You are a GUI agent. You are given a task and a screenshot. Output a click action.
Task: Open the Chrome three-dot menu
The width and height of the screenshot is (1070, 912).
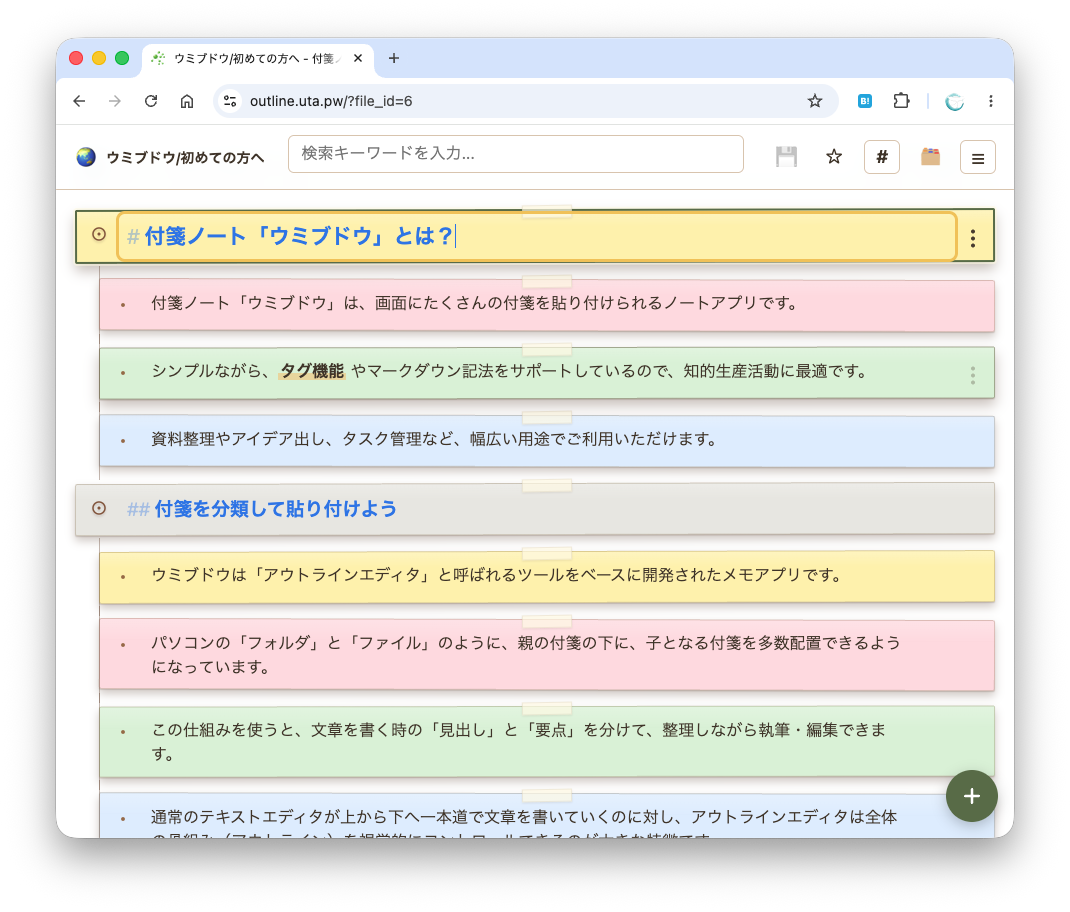pyautogui.click(x=991, y=101)
